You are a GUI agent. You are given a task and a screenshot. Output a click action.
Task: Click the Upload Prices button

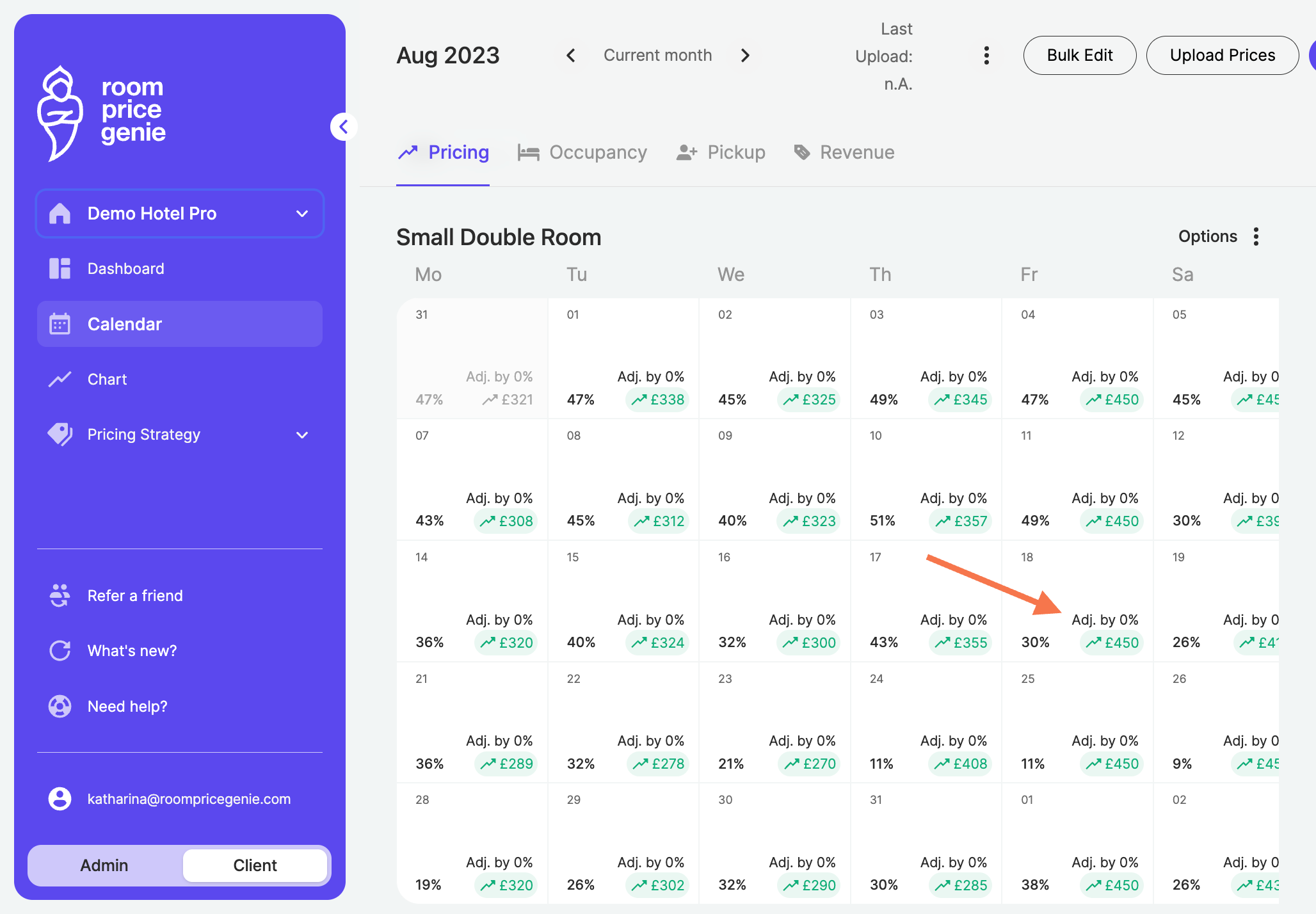point(1223,55)
